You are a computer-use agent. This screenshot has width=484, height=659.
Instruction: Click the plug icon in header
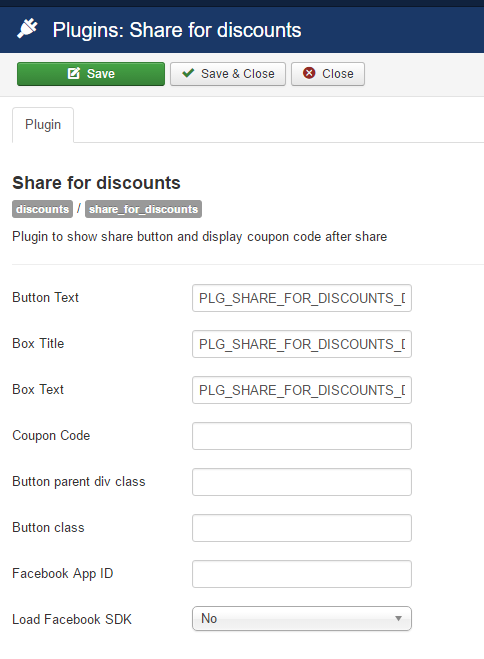pyautogui.click(x=27, y=29)
